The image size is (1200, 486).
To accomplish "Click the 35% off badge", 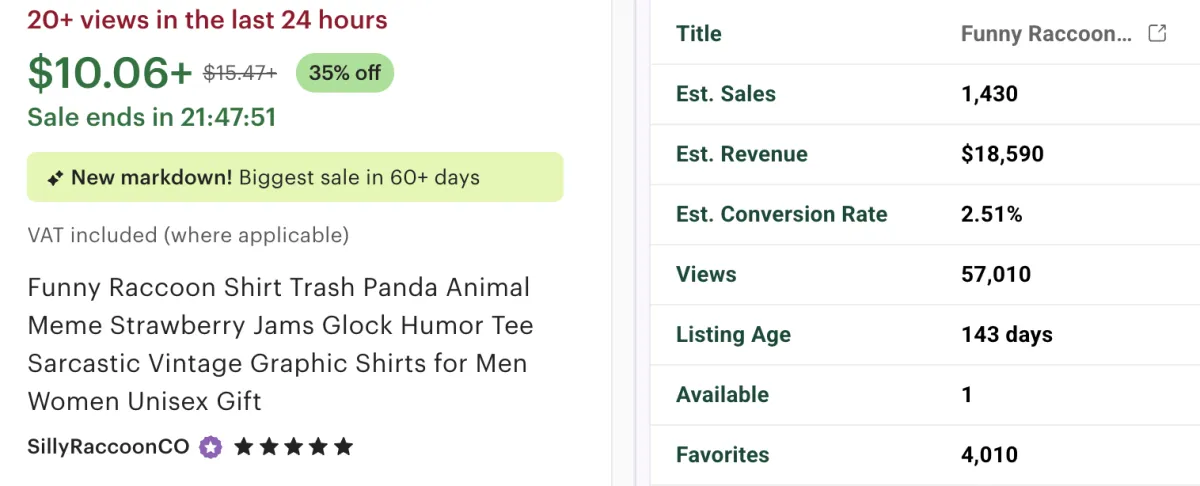I will click(345, 73).
